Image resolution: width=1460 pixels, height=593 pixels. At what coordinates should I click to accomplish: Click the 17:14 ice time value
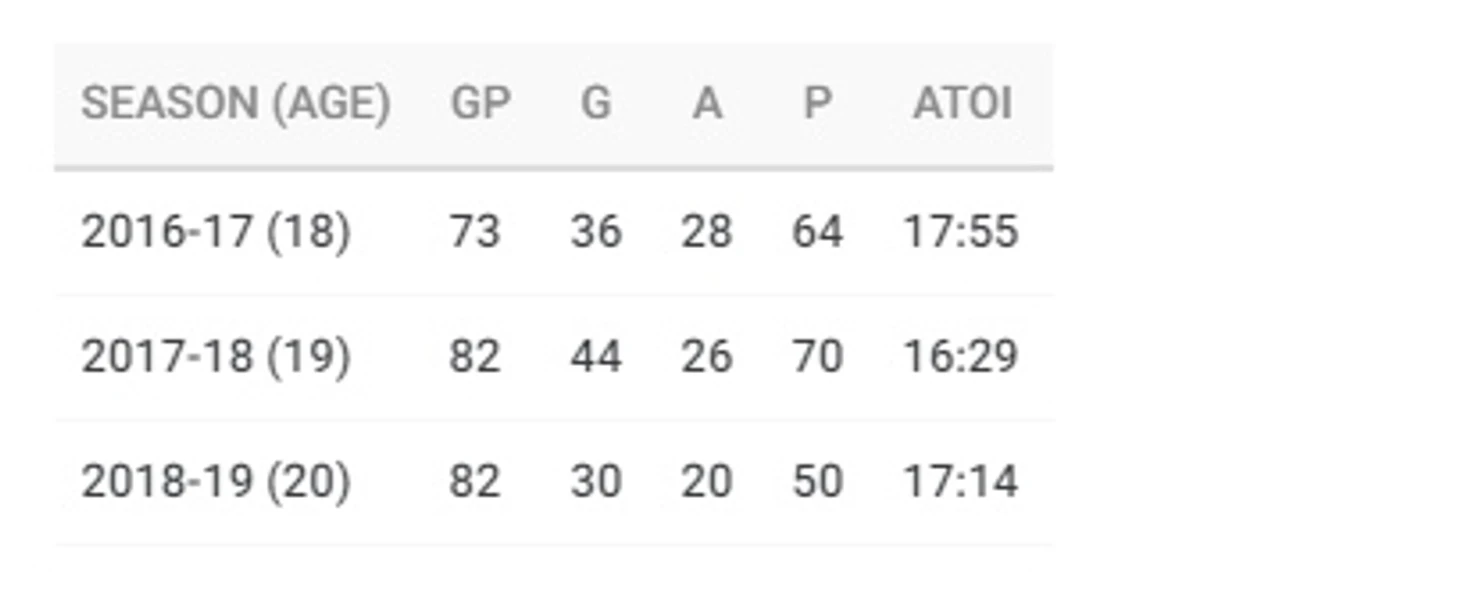pyautogui.click(x=961, y=482)
